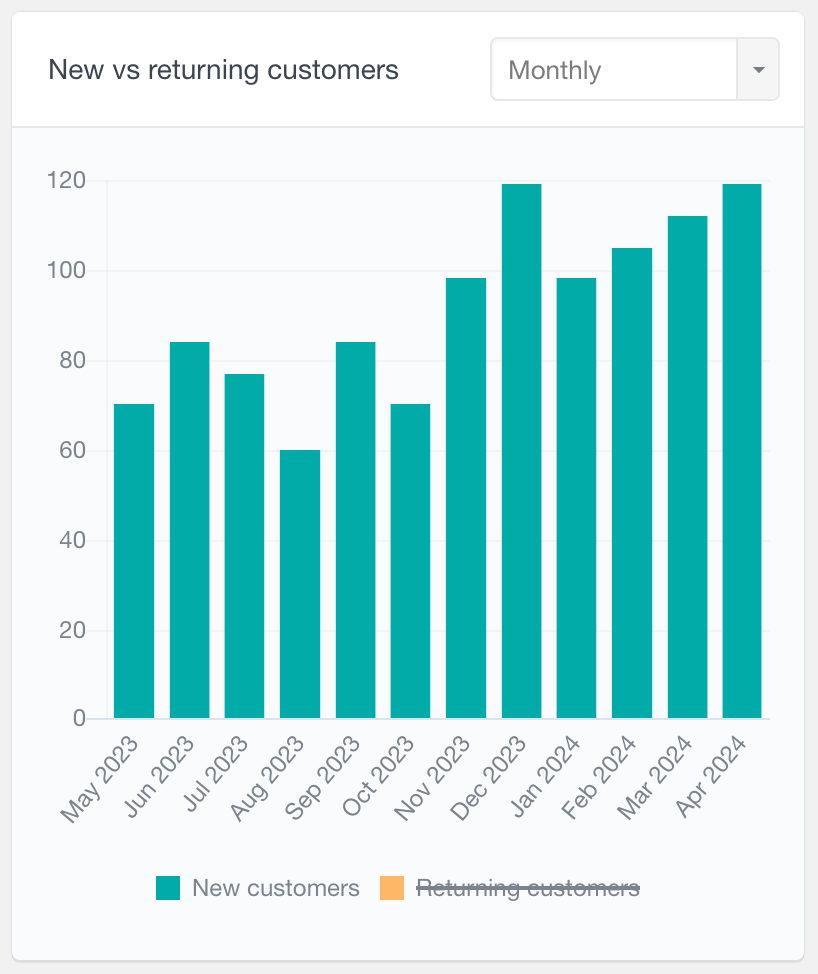The height and width of the screenshot is (974, 818).
Task: Click the teal New customers legend swatch
Action: (168, 888)
